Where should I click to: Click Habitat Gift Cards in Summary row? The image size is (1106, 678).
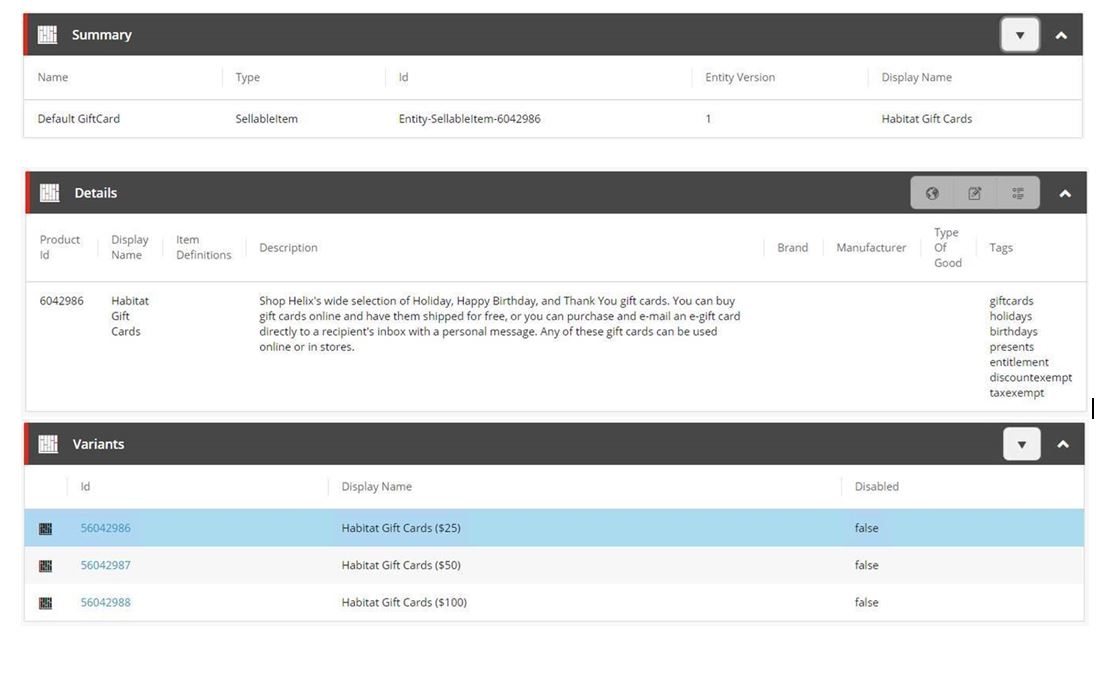pos(927,119)
